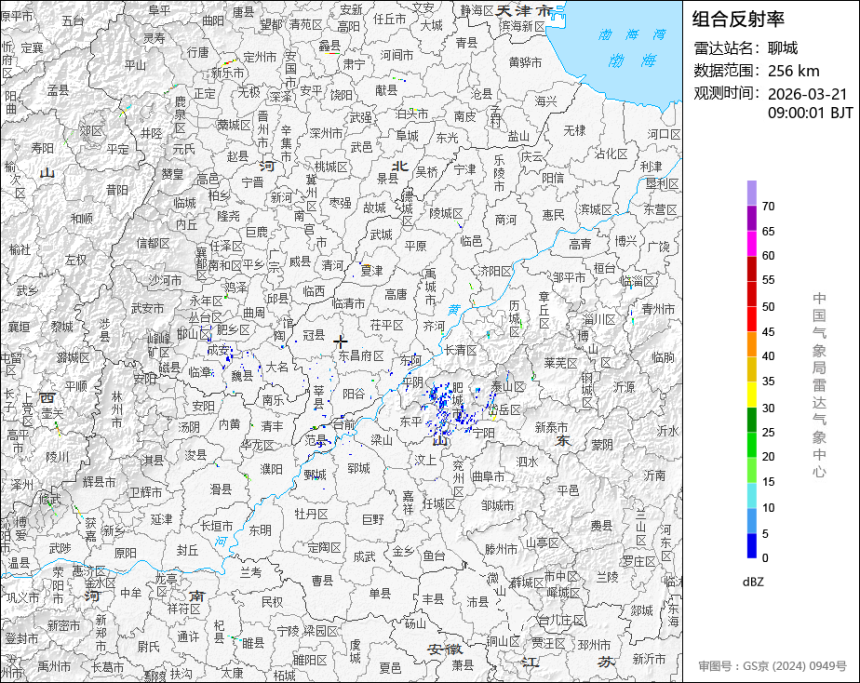Click the 鄄城 map label
This screenshot has width=860, height=683.
click(315, 475)
